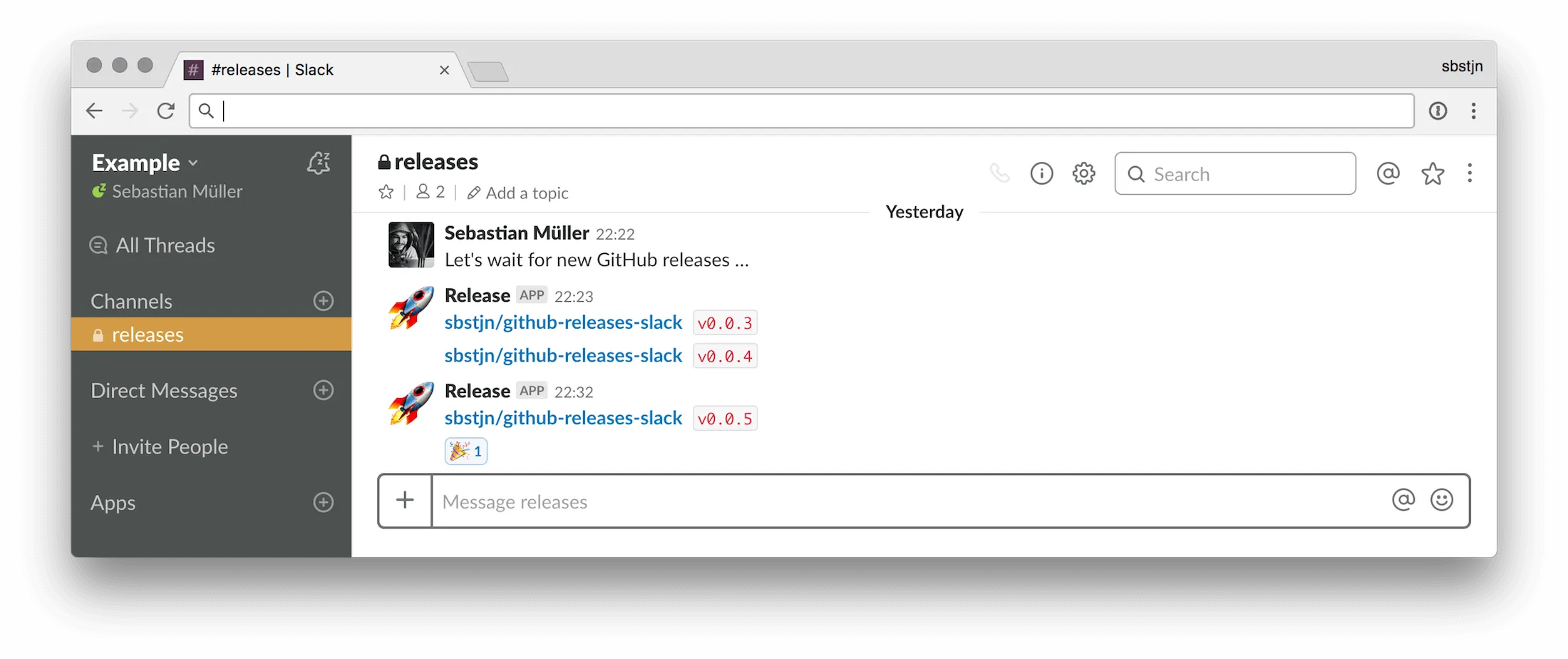Mark the releases channel active in sidebar
Screen dimensions: 1568x659
click(x=148, y=334)
